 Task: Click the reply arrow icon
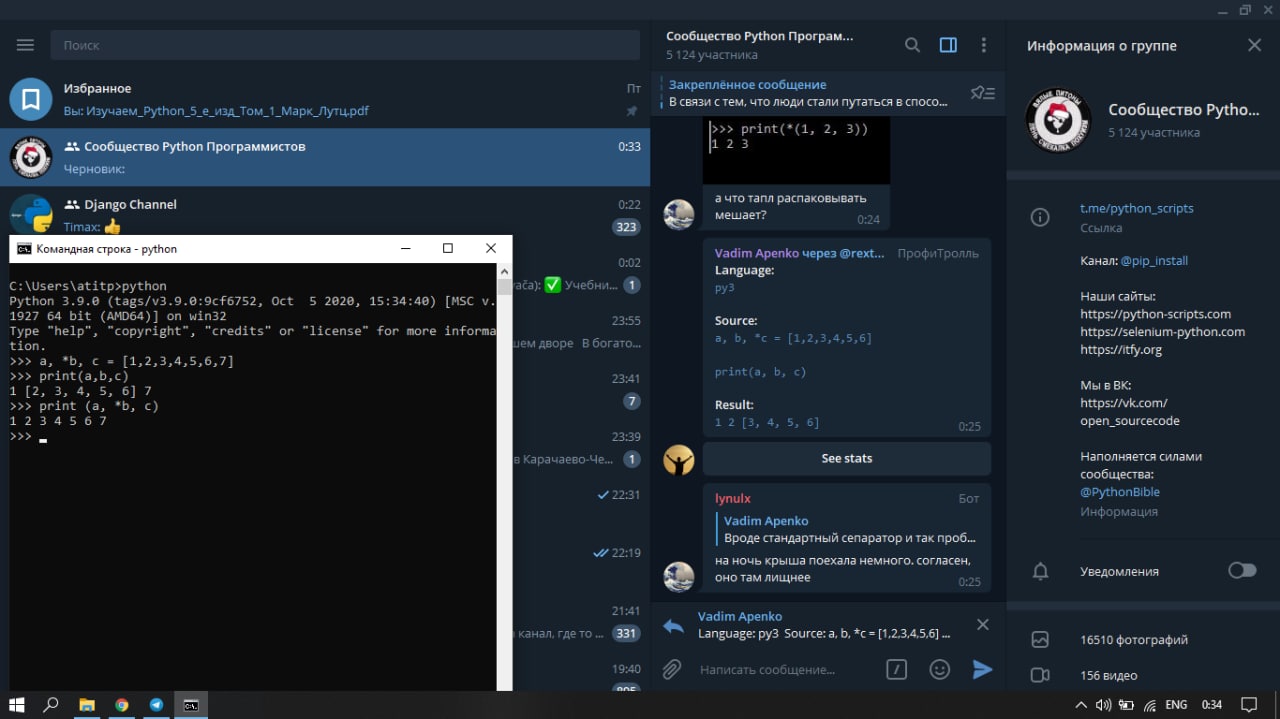[674, 626]
